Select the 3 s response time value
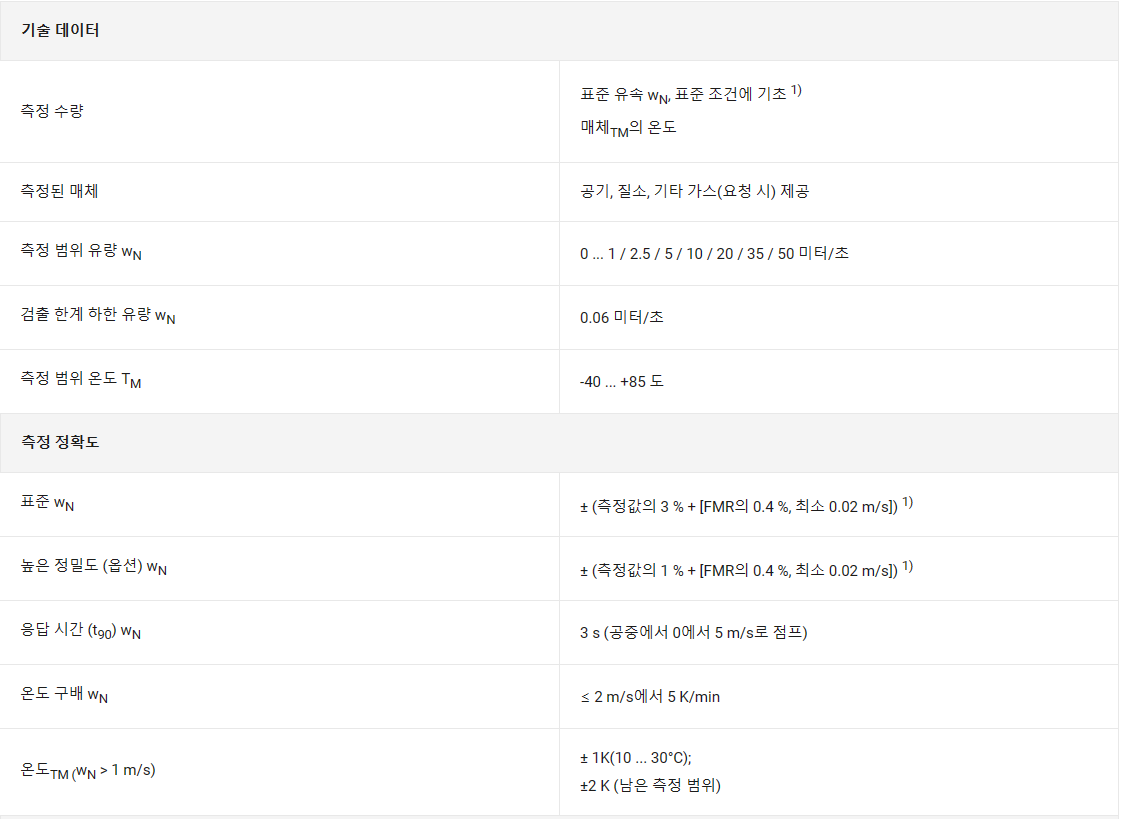This screenshot has width=1122, height=819. click(x=693, y=633)
